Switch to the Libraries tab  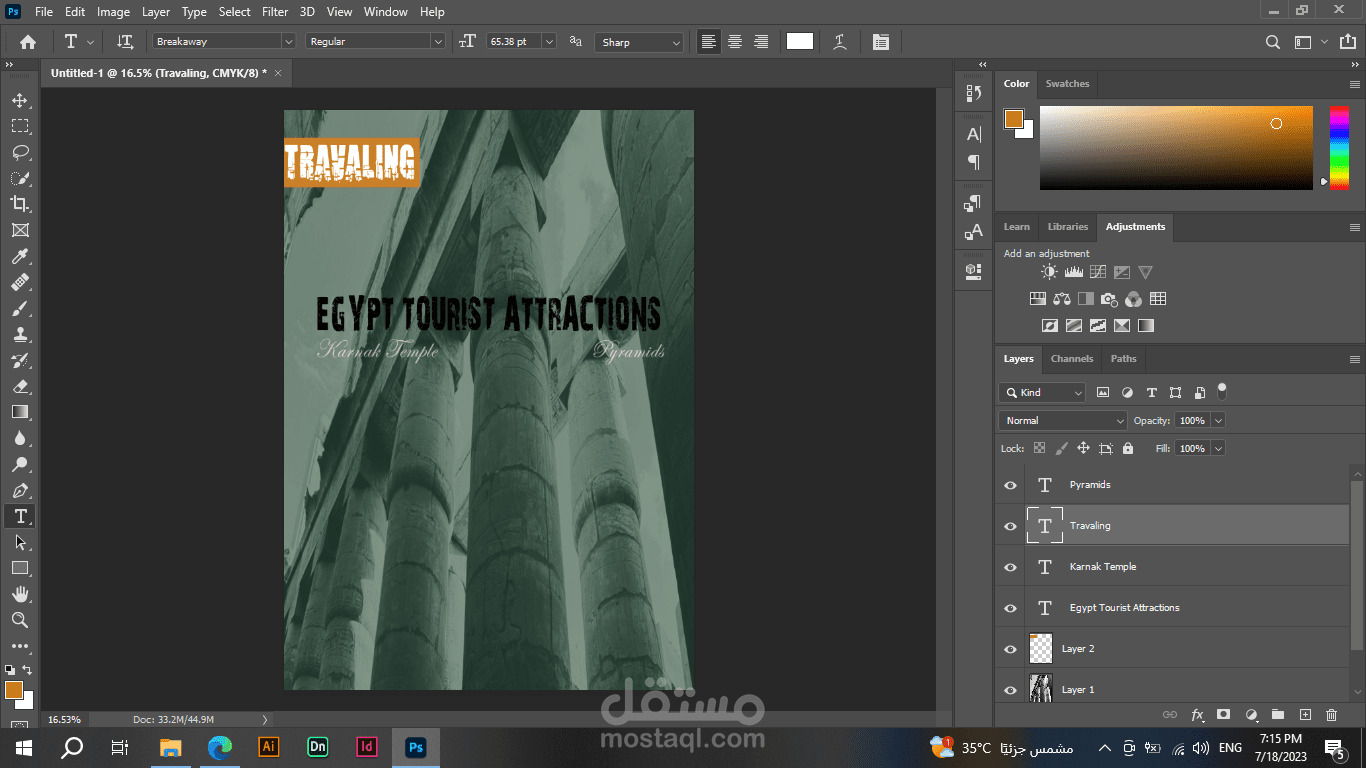(1067, 227)
